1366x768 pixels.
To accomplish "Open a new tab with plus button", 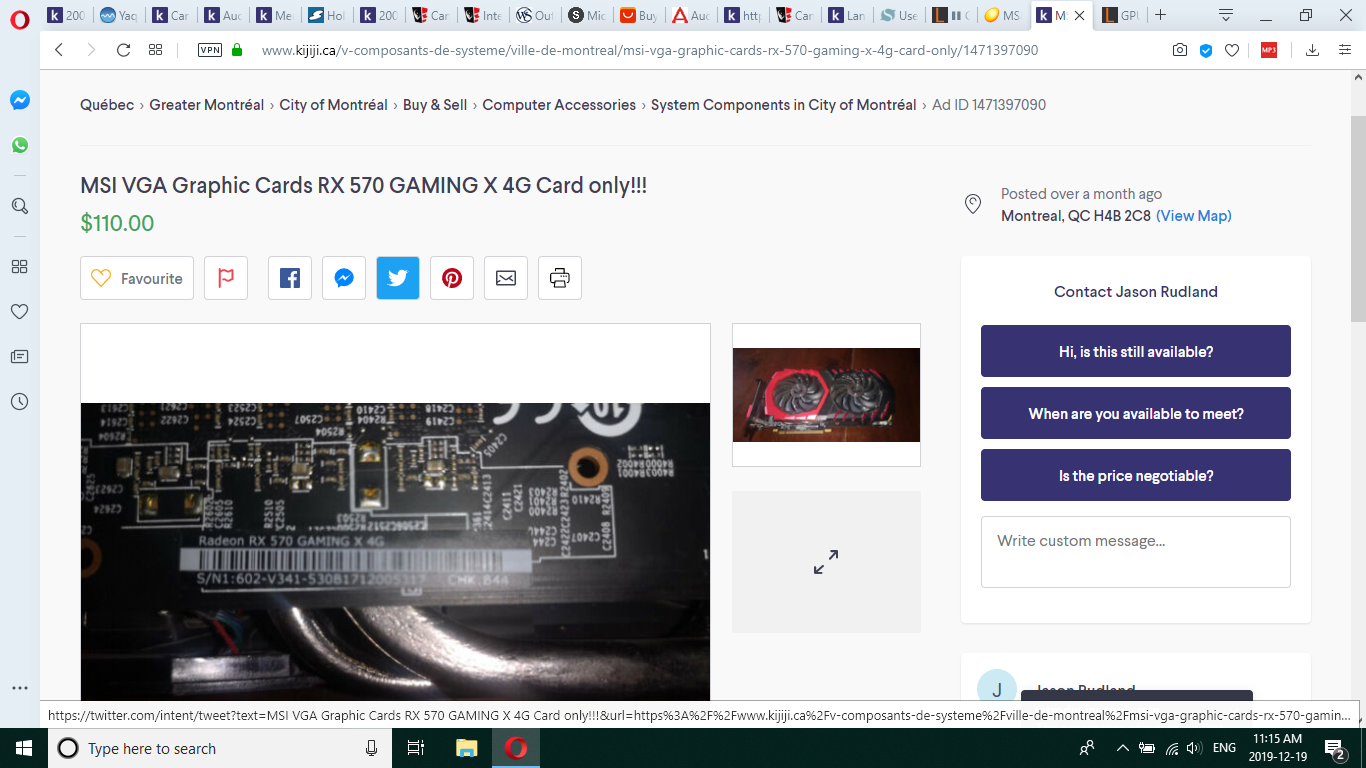I will pos(1161,15).
